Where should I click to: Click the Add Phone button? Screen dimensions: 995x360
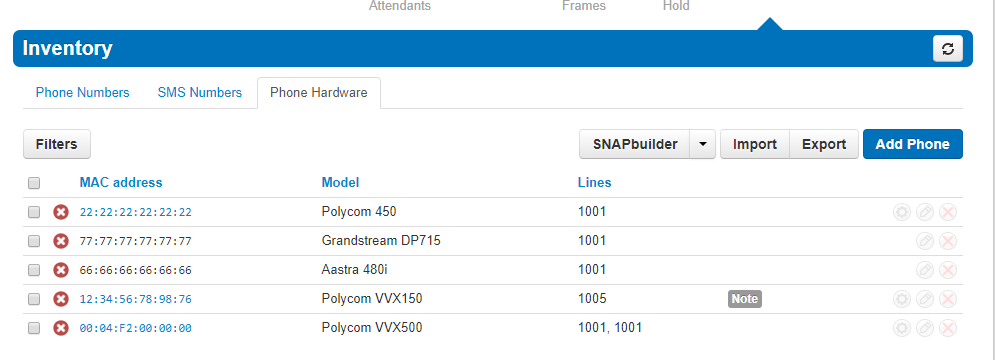tap(913, 144)
